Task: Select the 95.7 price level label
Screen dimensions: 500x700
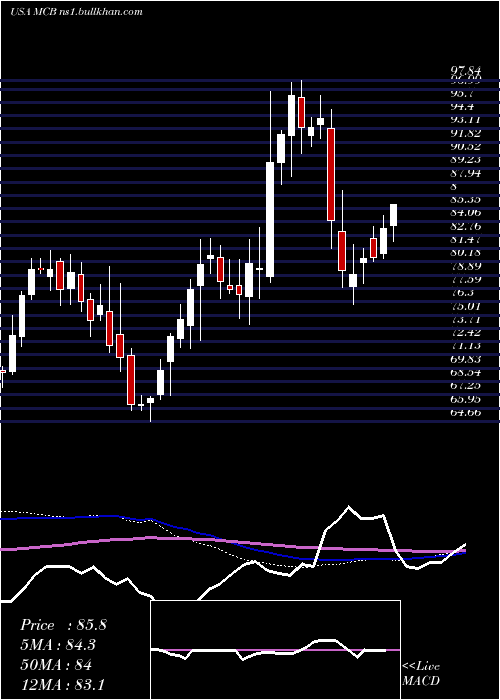Action: click(x=462, y=94)
